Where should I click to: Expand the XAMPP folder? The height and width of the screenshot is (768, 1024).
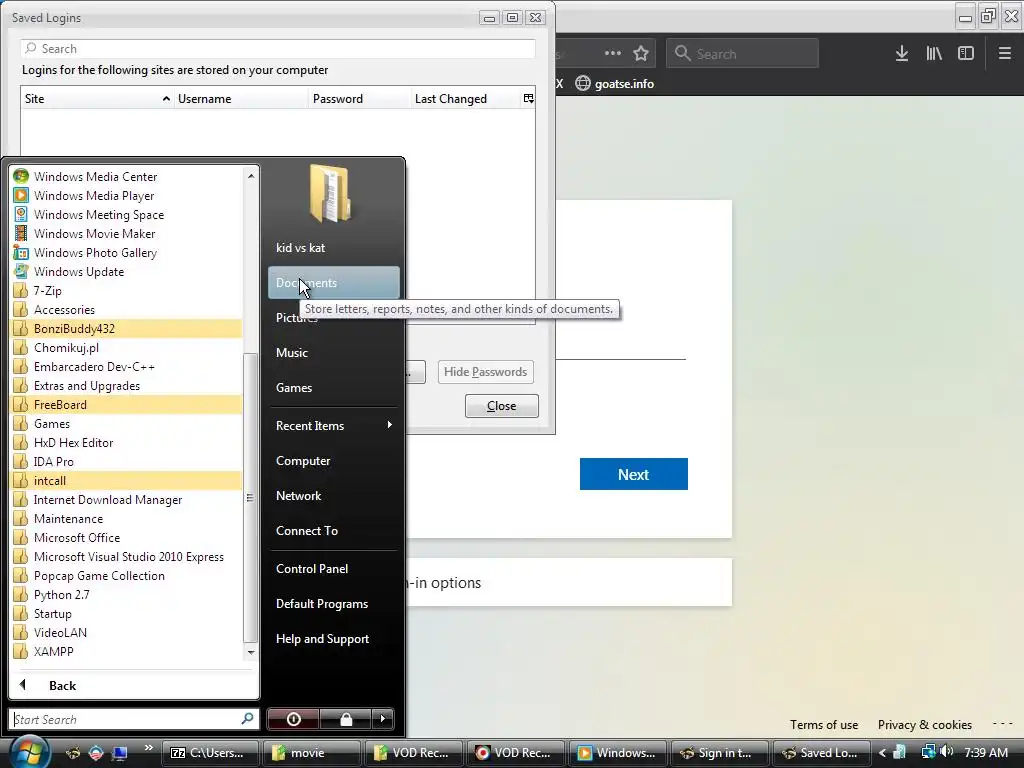[x=127, y=651]
